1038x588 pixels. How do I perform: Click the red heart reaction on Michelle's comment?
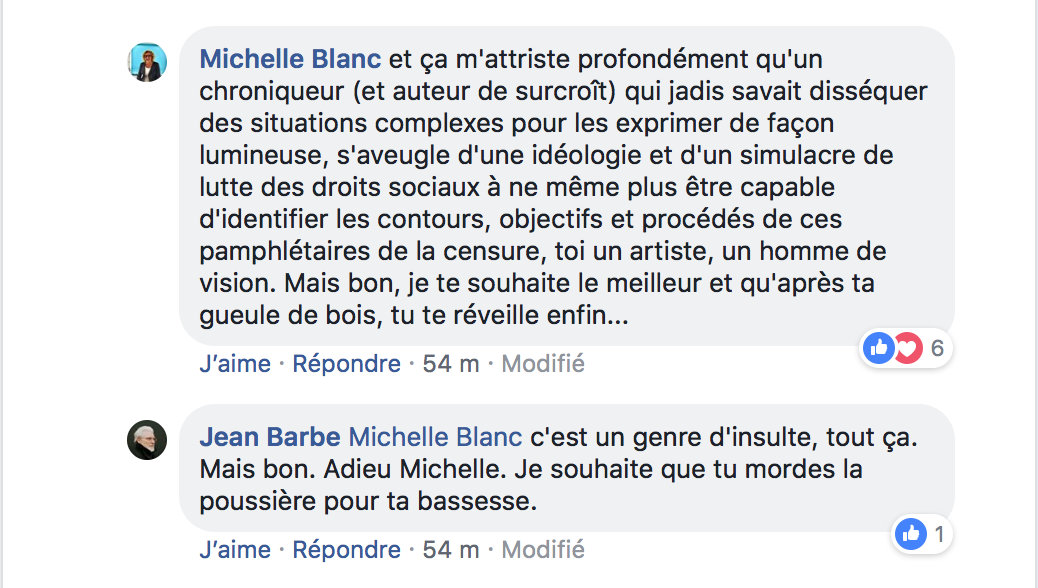point(910,348)
